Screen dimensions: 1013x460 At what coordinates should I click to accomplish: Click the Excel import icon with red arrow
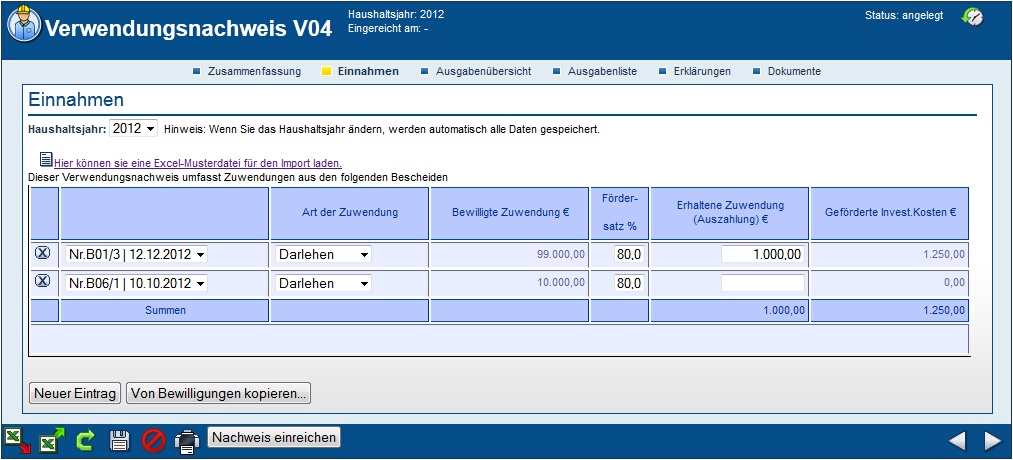(18, 440)
